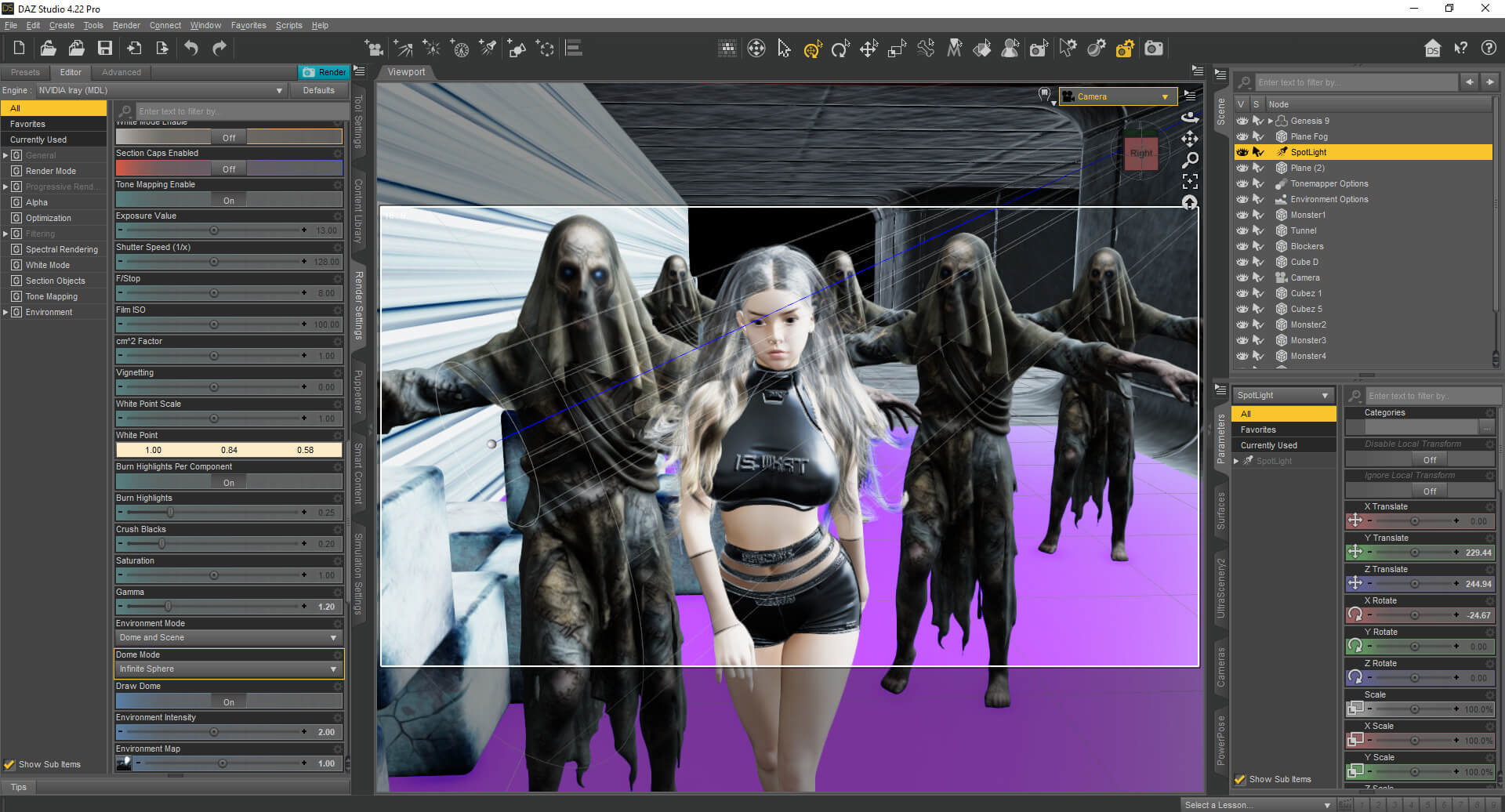1505x812 pixels.
Task: Select the Translate move tool
Action: click(869, 49)
